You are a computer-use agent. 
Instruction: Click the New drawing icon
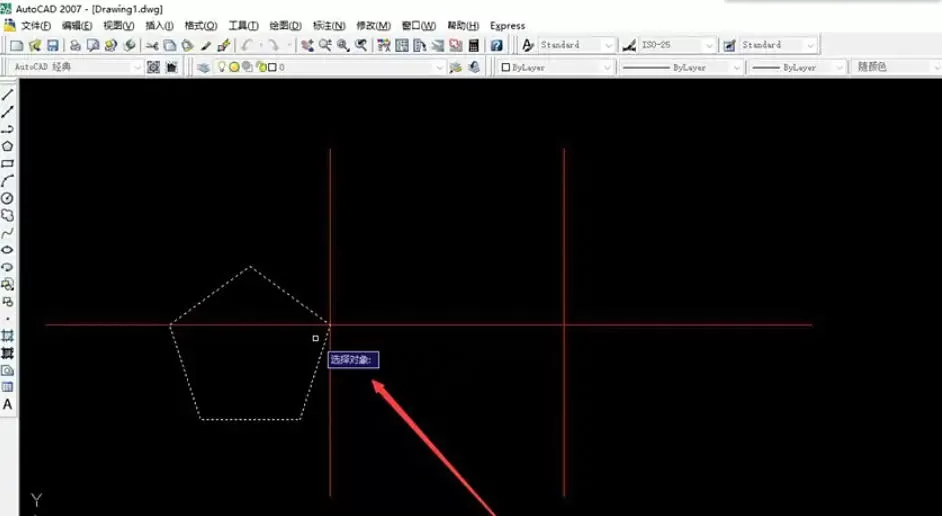[x=17, y=45]
